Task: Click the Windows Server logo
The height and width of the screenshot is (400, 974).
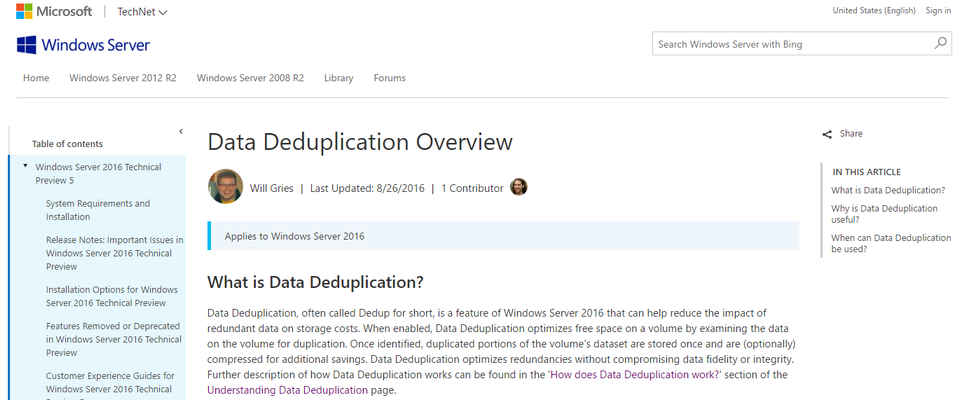Action: [83, 45]
